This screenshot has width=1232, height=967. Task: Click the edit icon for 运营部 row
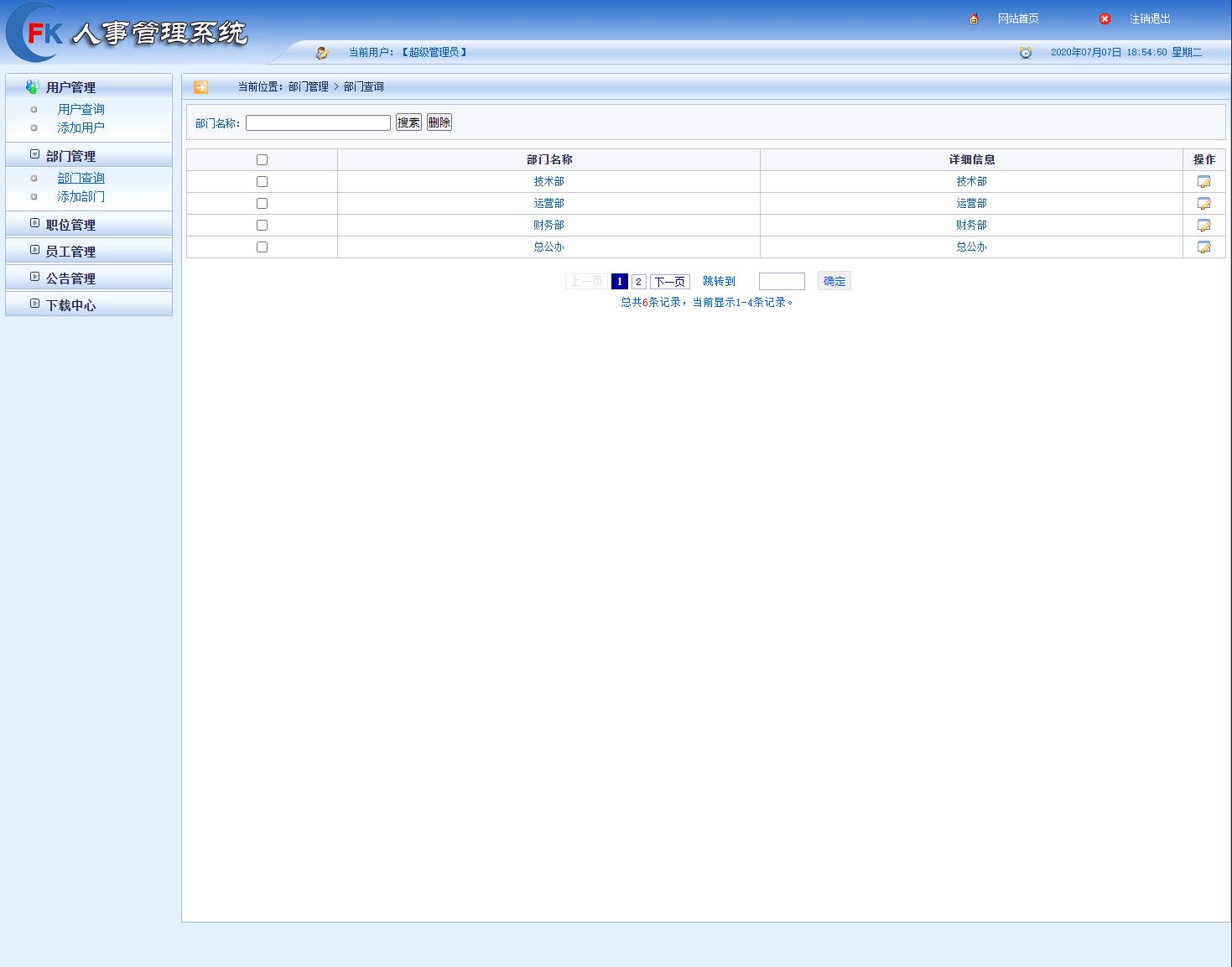pos(1203,204)
